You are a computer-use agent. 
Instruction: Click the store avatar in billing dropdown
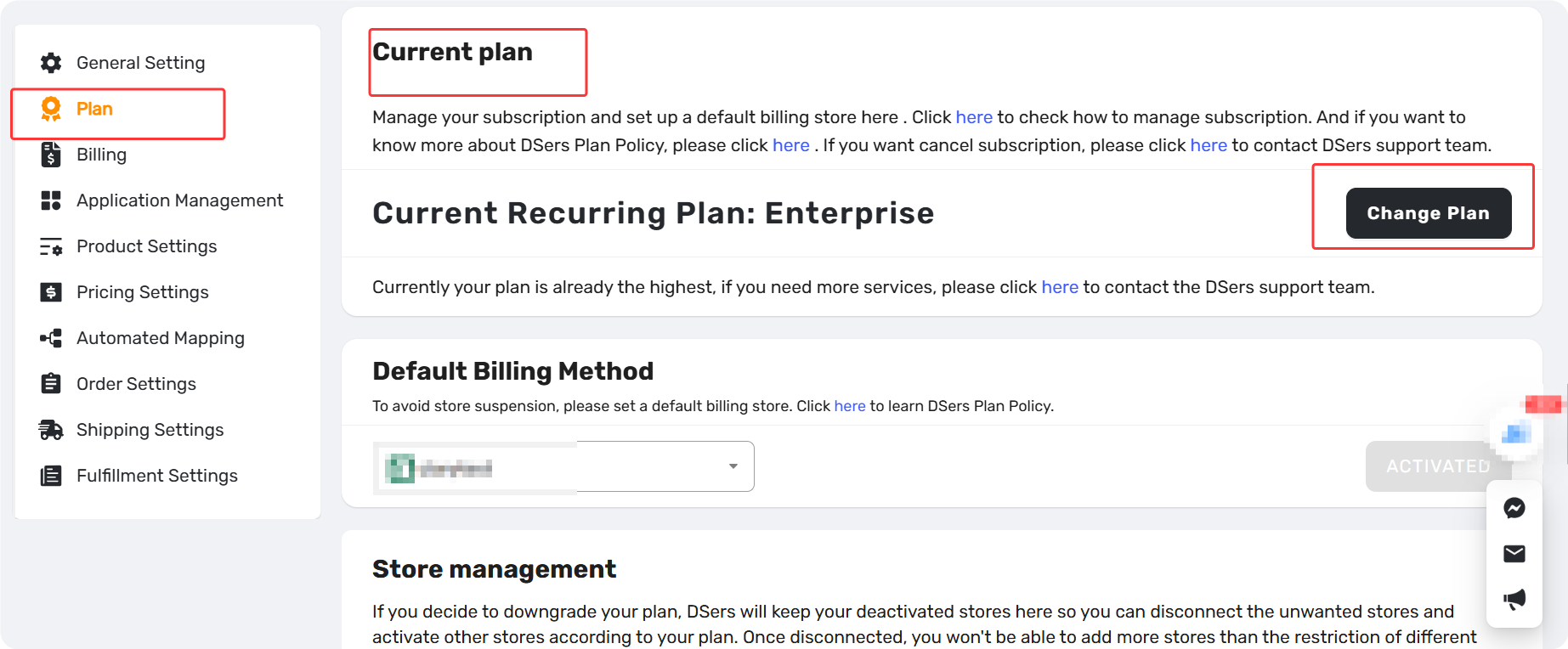point(399,468)
